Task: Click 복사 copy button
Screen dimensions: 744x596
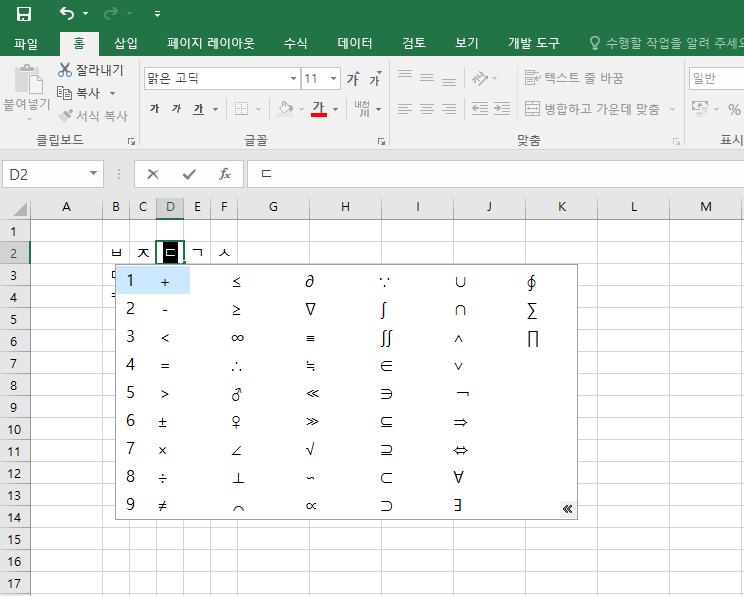Action: click(x=79, y=93)
